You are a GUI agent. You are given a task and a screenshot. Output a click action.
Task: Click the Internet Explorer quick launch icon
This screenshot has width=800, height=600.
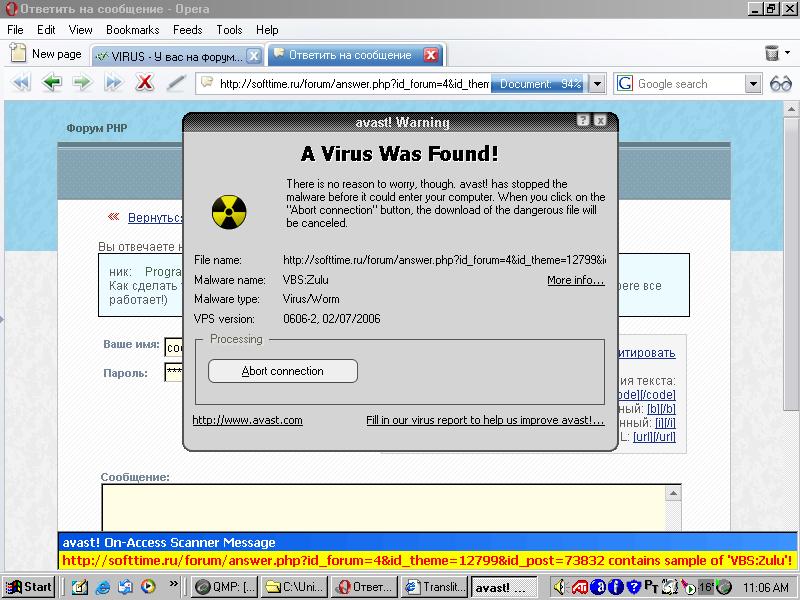103,587
